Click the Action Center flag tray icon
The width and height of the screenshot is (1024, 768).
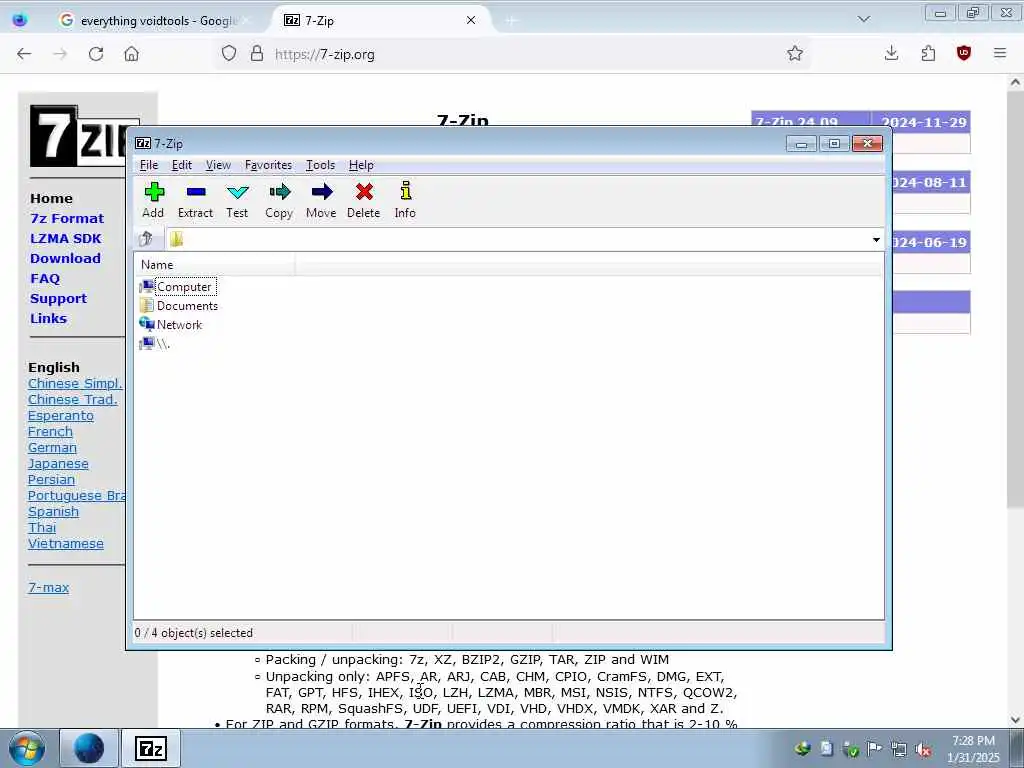point(874,749)
